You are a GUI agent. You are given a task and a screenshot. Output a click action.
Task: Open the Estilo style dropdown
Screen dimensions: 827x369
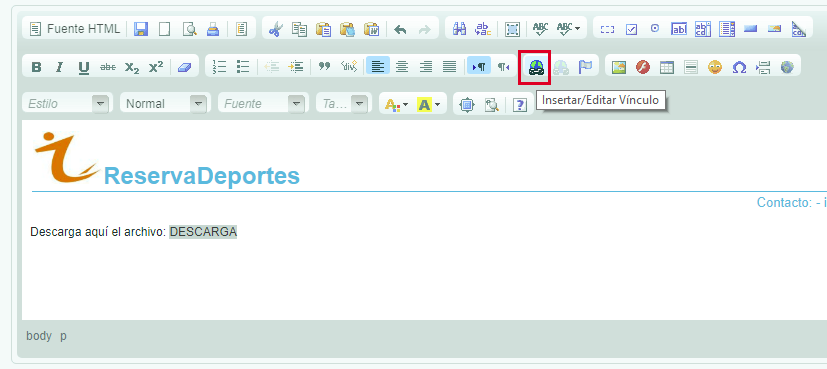tap(65, 103)
